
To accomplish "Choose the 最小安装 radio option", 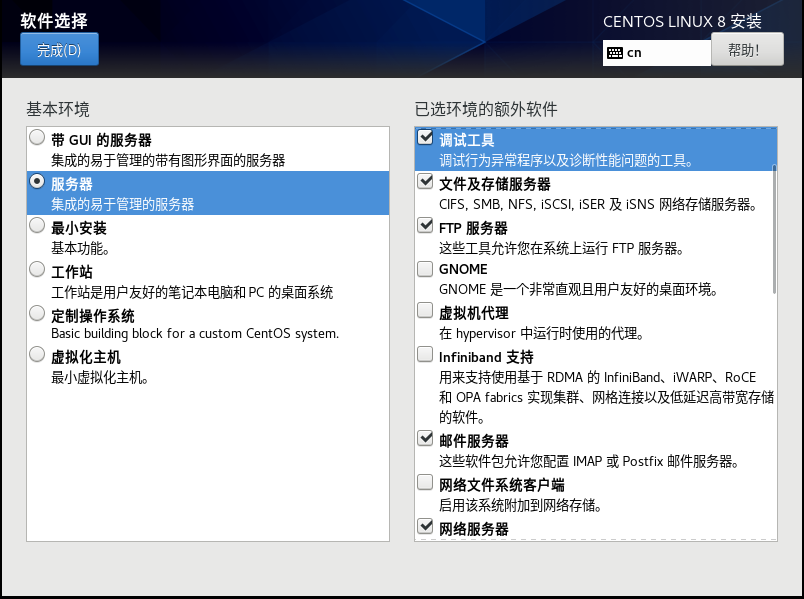I will coord(37,226).
